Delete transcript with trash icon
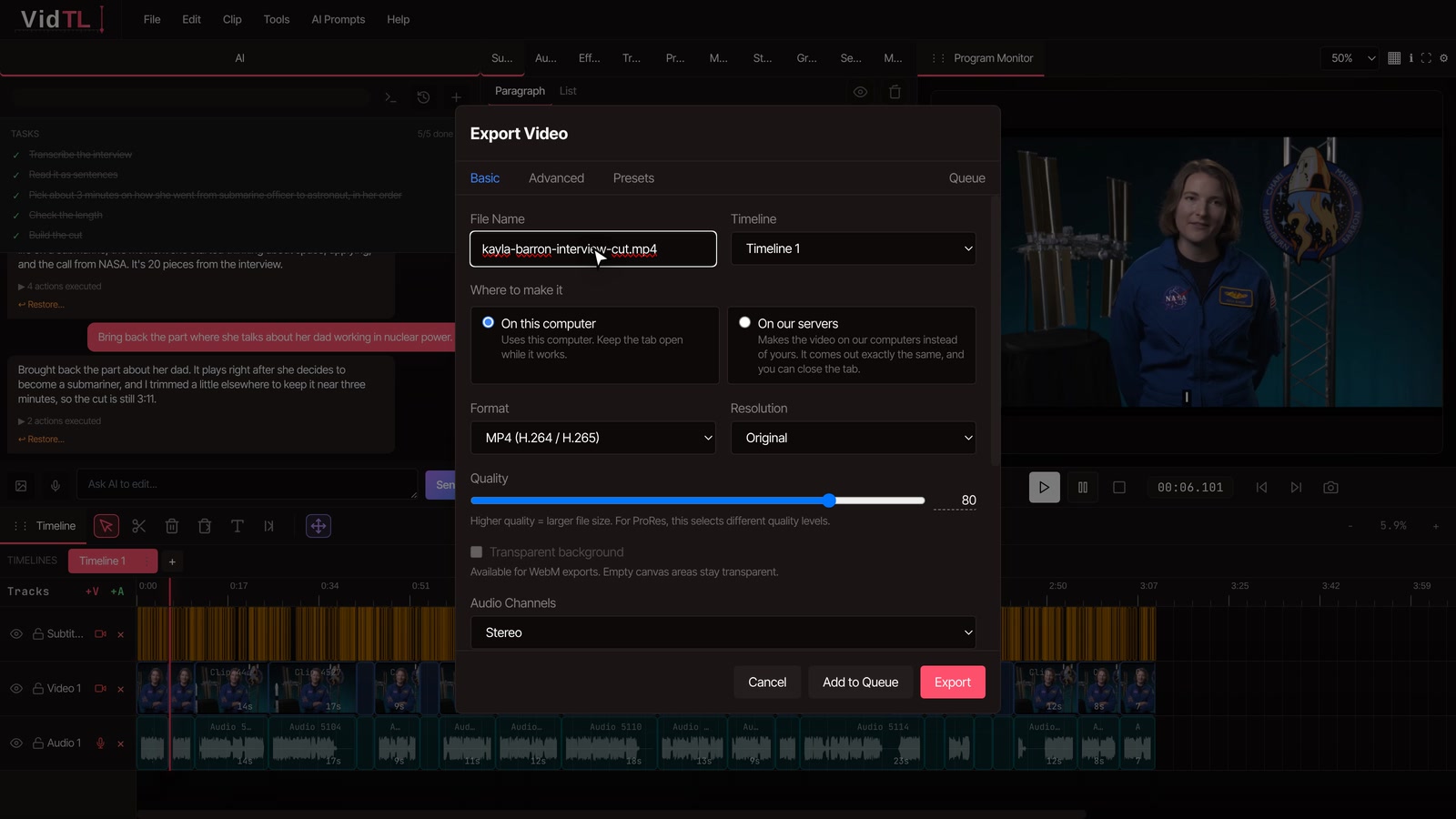 895,92
